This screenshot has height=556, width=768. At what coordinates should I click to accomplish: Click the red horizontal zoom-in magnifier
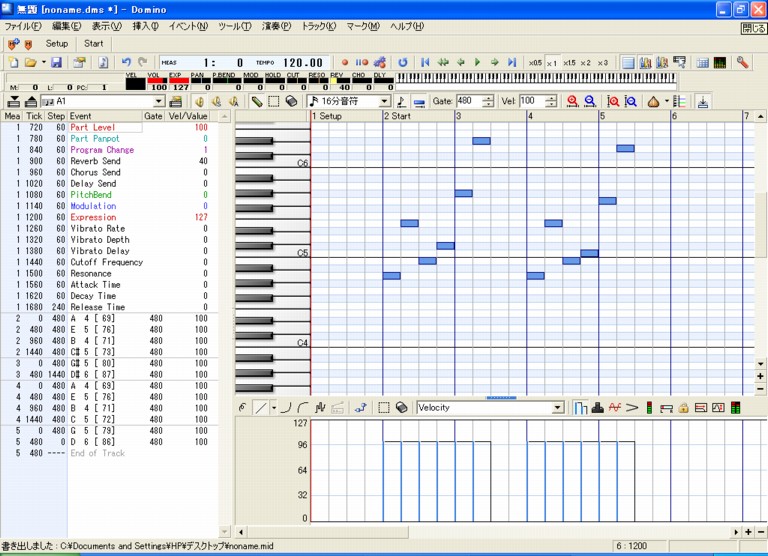tap(572, 101)
